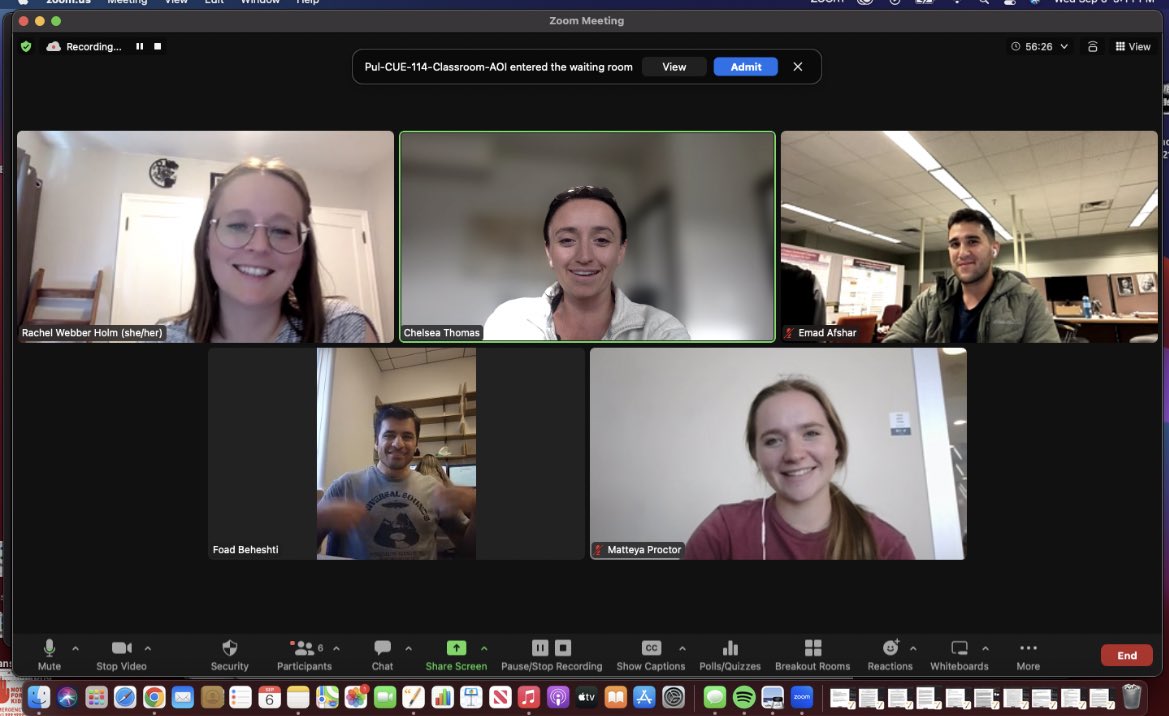
Task: Click the name label "Emad Afshar"
Action: click(827, 333)
